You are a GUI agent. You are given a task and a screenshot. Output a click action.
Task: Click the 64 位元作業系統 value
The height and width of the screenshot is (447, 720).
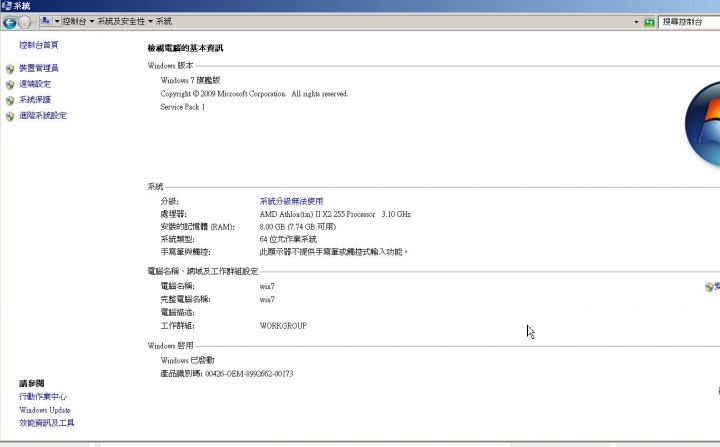[288, 239]
